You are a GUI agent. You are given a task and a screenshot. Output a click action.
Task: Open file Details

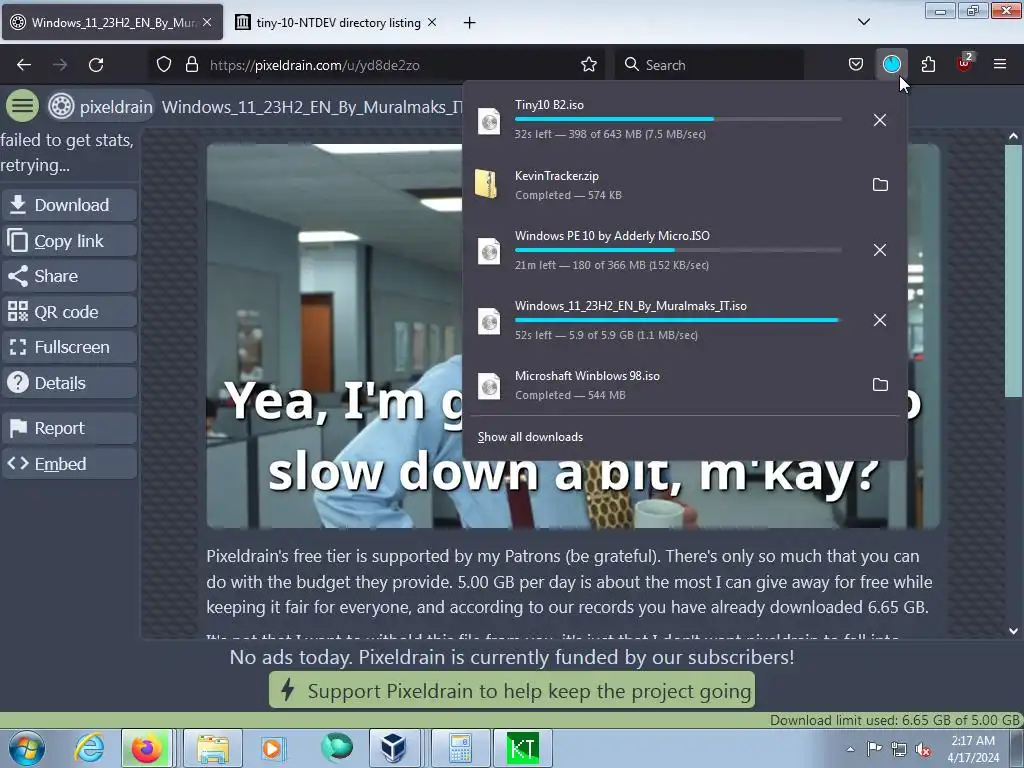click(69, 383)
